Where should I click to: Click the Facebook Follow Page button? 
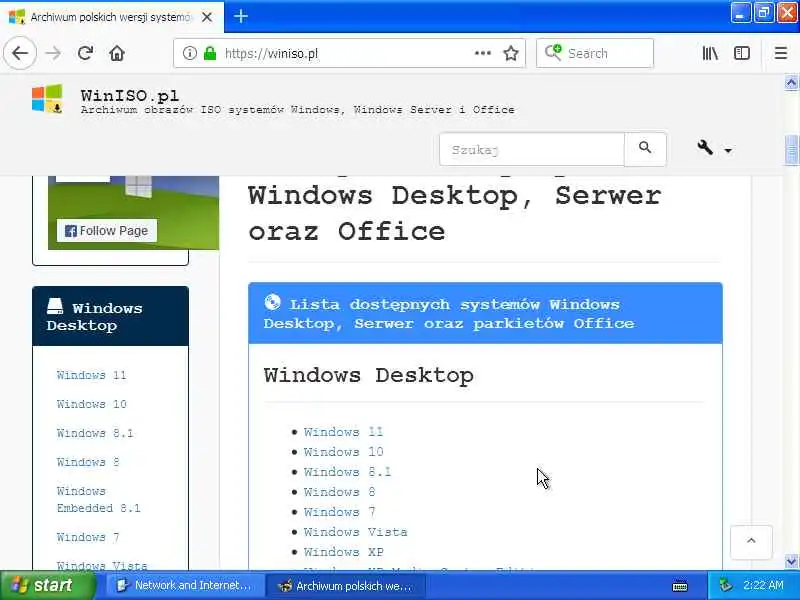click(107, 231)
